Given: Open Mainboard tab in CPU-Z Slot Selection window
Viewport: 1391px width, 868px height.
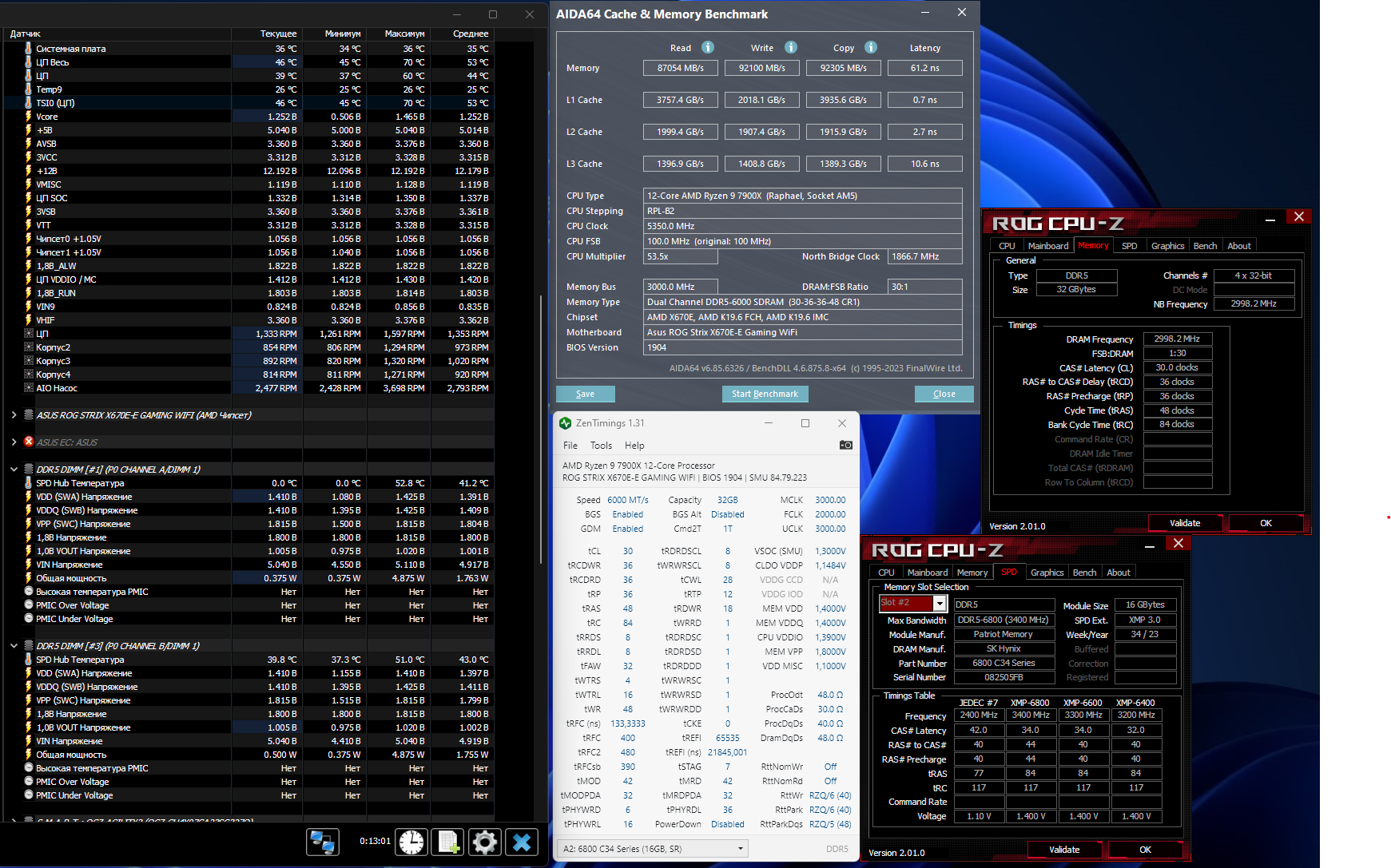Looking at the screenshot, I should click(x=927, y=573).
